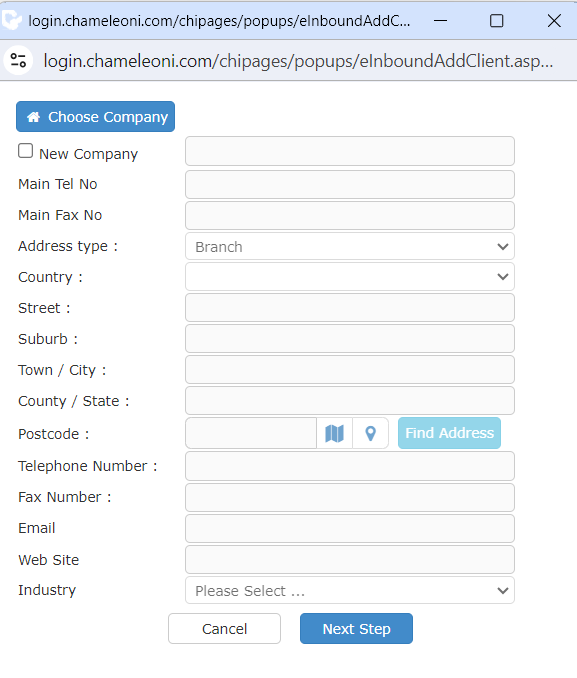
Task: Click the browser URL address bar
Action: [298, 61]
